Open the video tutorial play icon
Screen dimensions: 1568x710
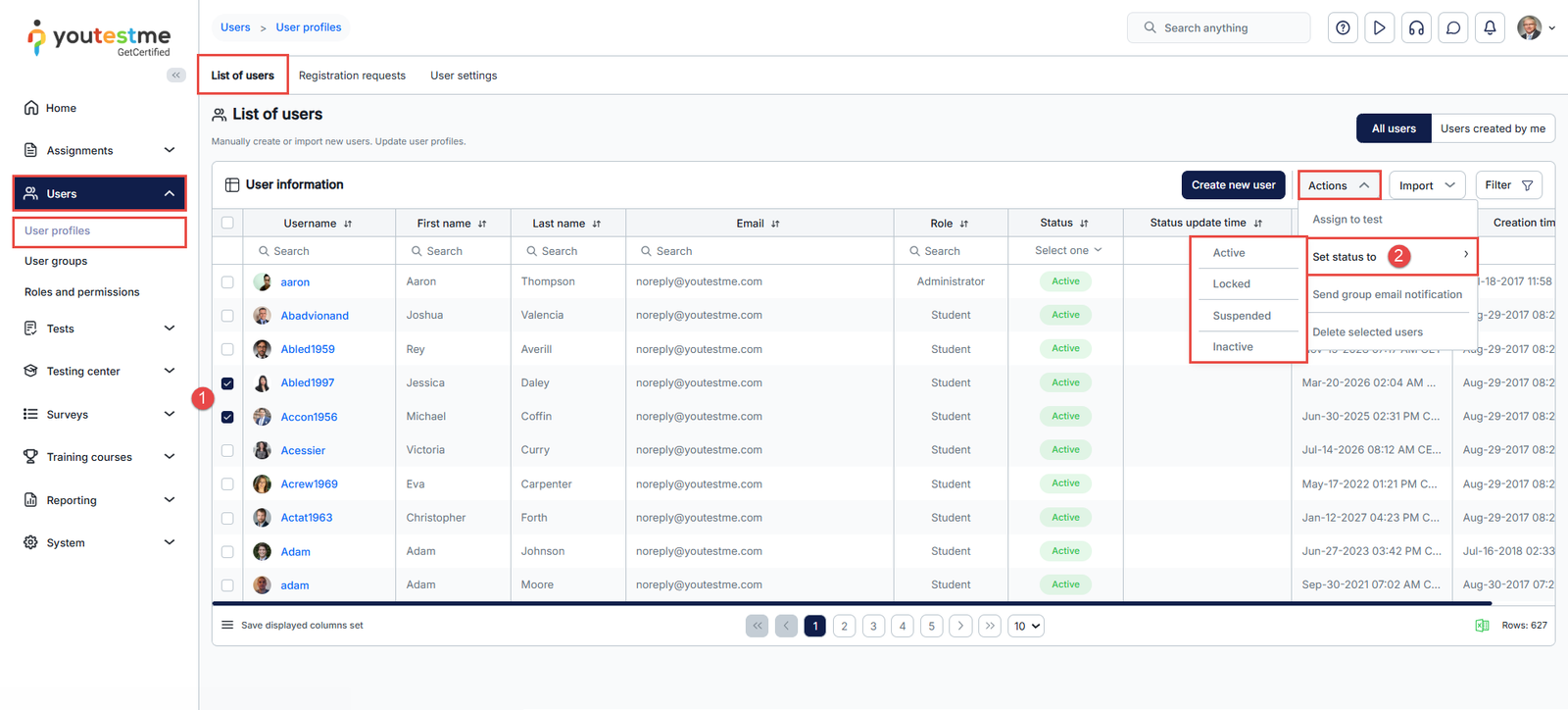click(1379, 28)
